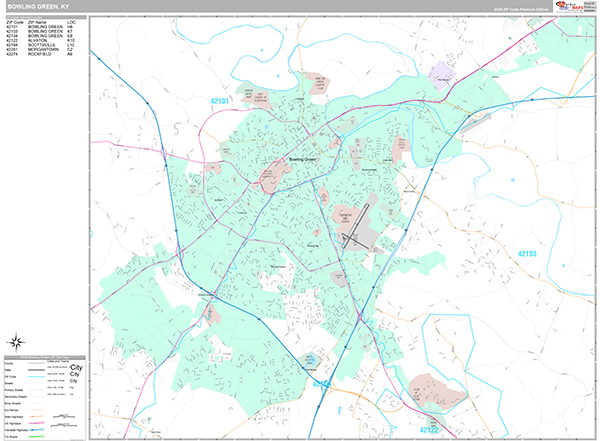Click the ZIP Name column header

[x=36, y=22]
